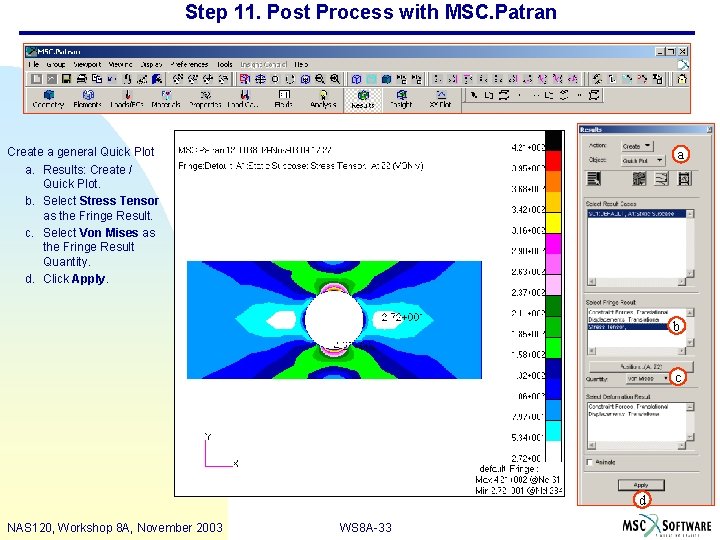Open the Materials application

tap(166, 99)
